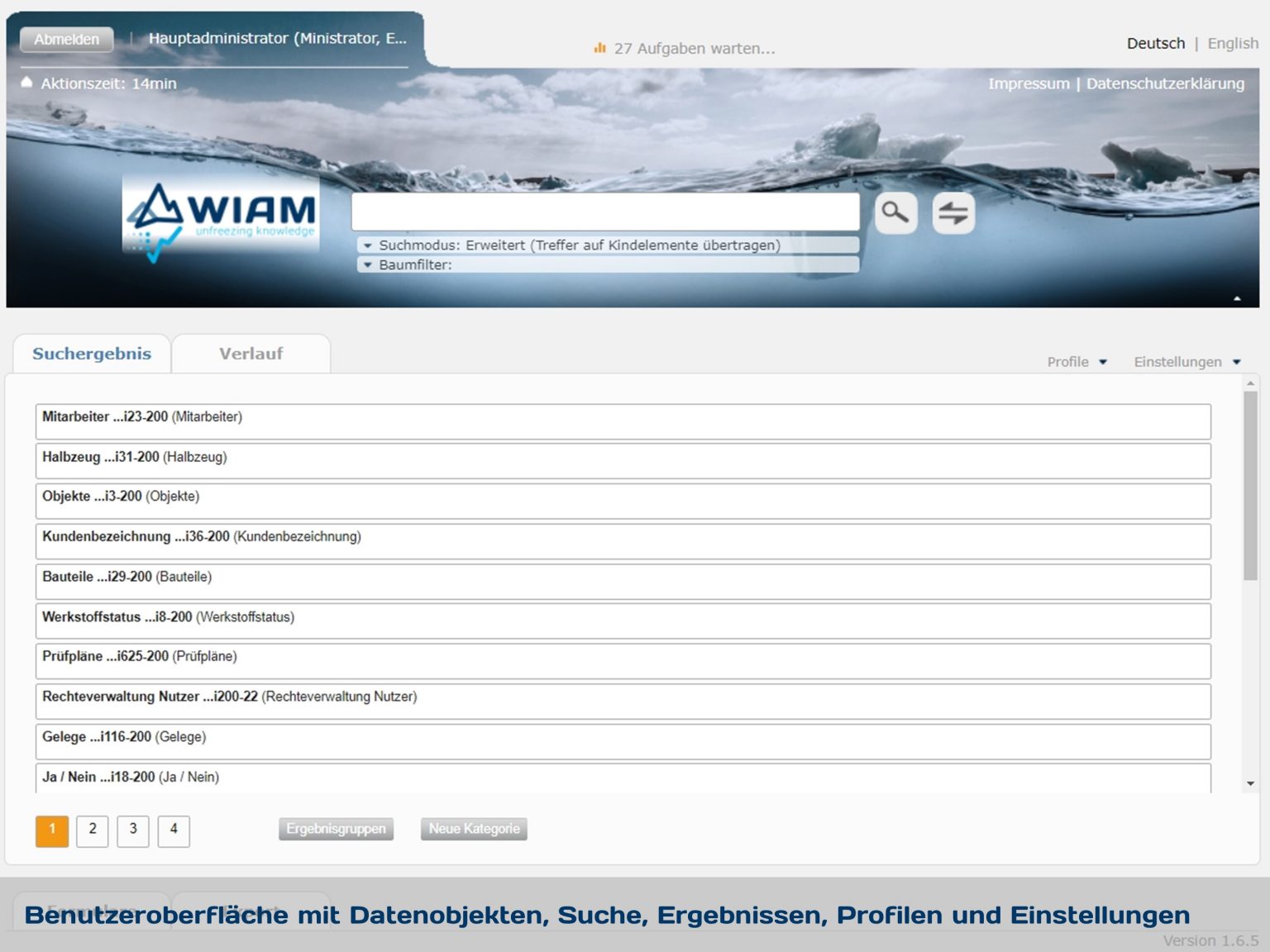The width and height of the screenshot is (1270, 952).
Task: Click the bell icon next to Aktionszeit
Action: coord(27,82)
